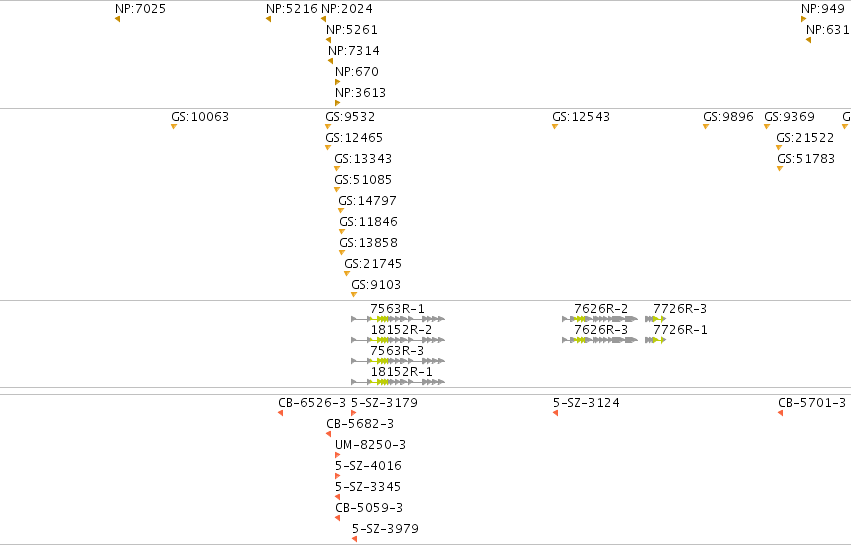Screen dimensions: 851x545
Task: Select the 7726R-1 transcript label
Action: (x=680, y=330)
